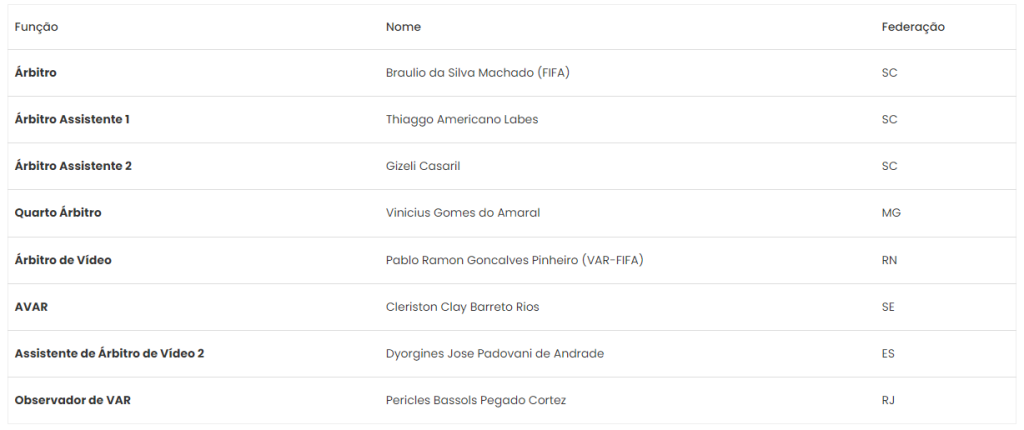Click the Observador de VAR label

(x=72, y=400)
